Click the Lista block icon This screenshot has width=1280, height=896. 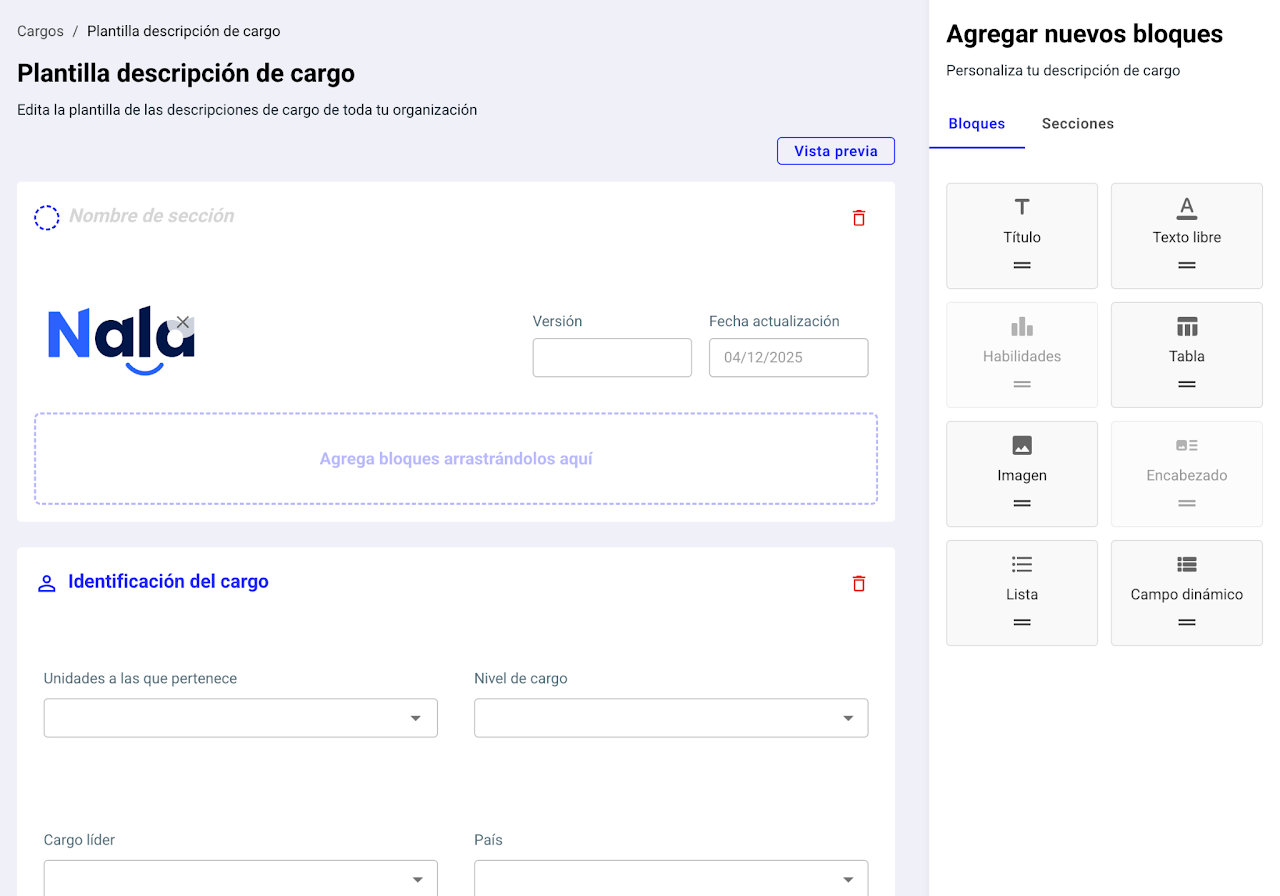point(1022,565)
